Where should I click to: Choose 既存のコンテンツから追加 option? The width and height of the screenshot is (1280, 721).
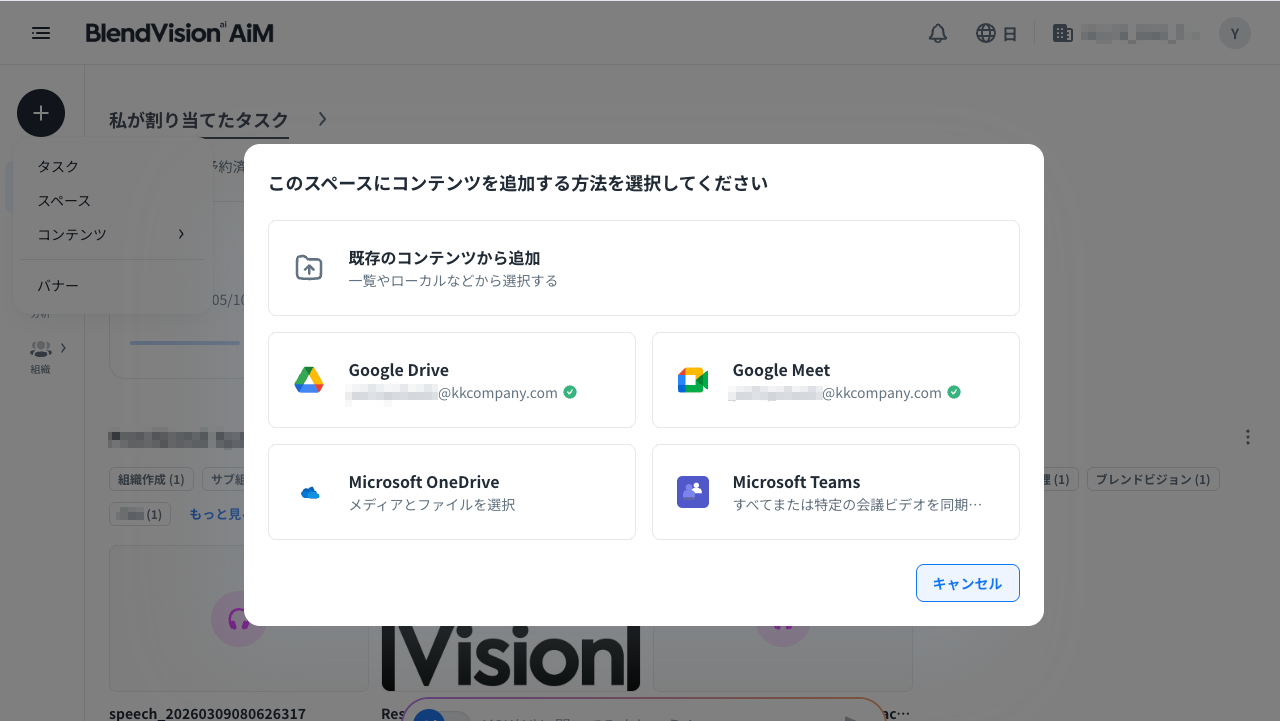point(644,268)
